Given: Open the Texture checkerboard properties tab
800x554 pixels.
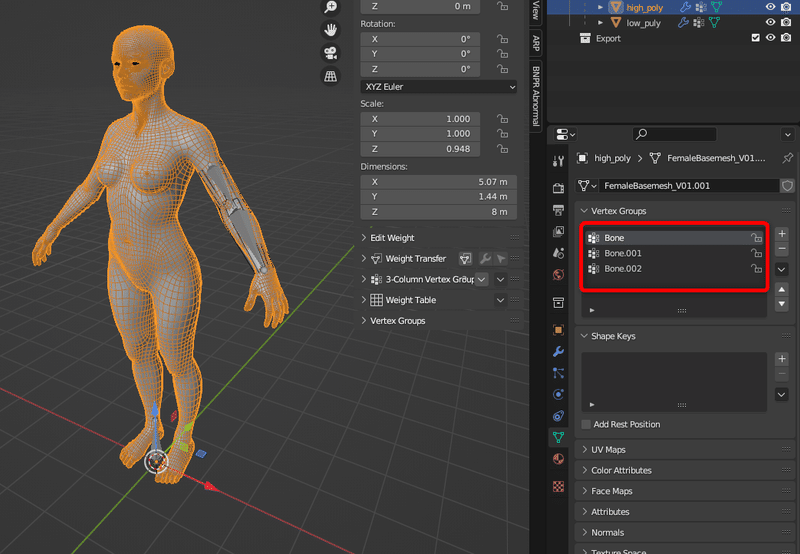Looking at the screenshot, I should point(558,486).
